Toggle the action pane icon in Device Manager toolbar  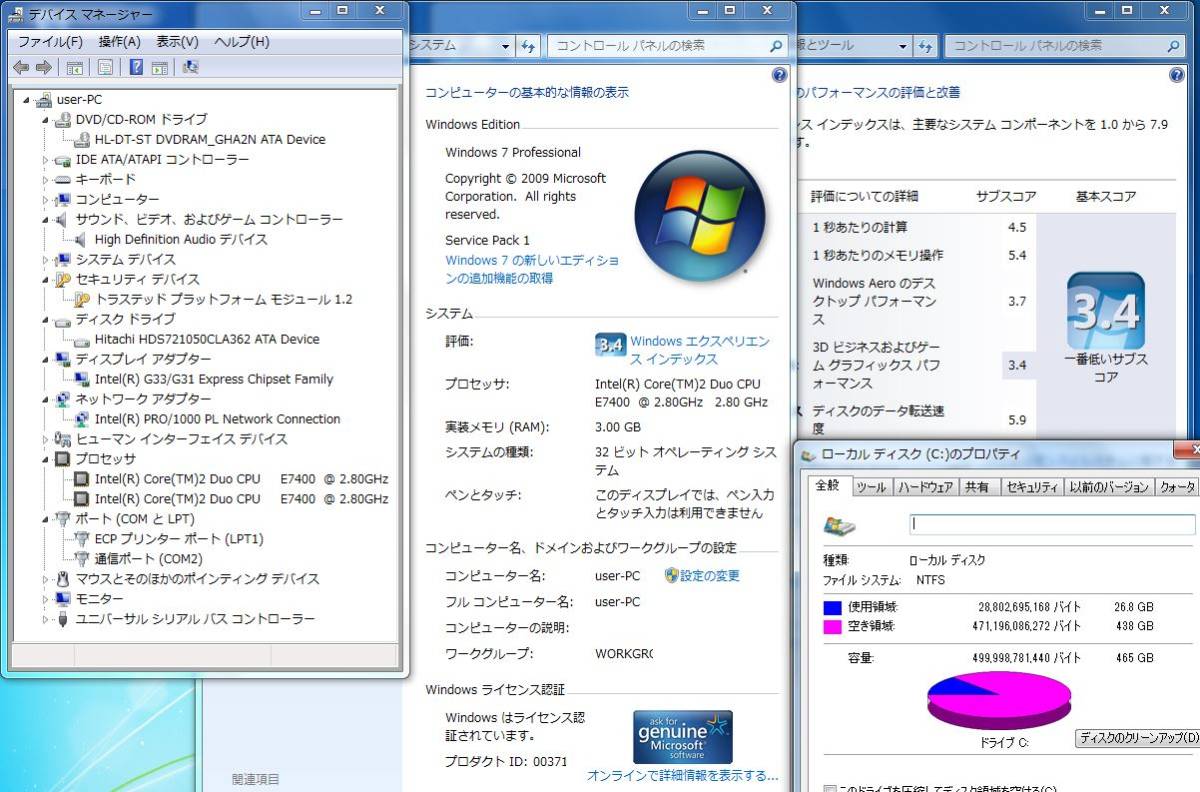[x=159, y=67]
